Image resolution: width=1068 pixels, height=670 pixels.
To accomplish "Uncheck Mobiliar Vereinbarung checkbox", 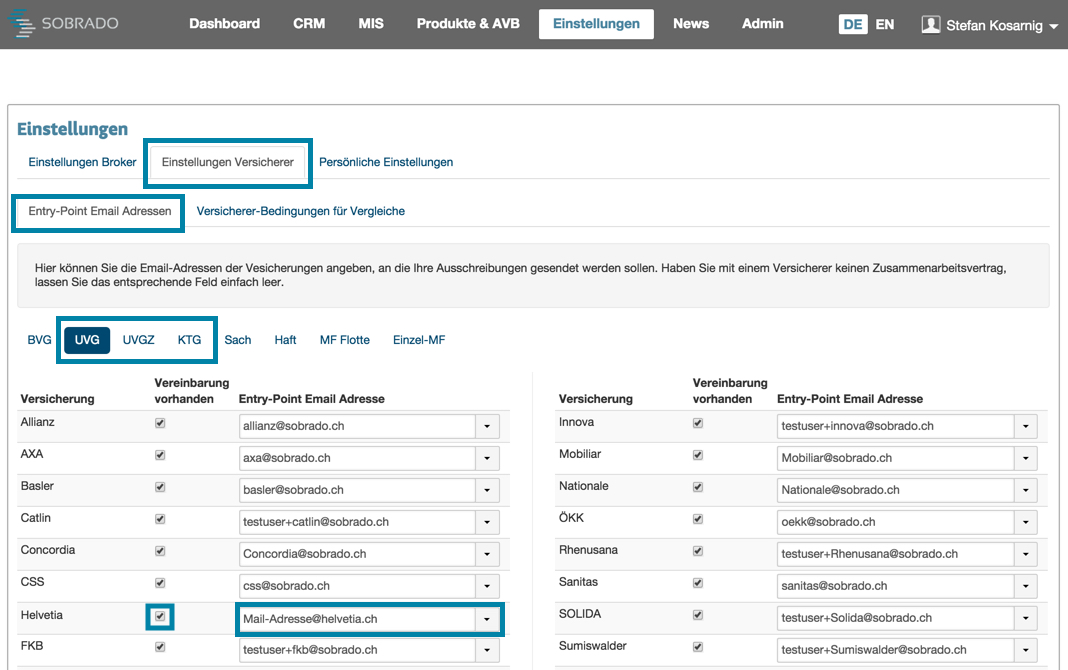I will pos(698,455).
